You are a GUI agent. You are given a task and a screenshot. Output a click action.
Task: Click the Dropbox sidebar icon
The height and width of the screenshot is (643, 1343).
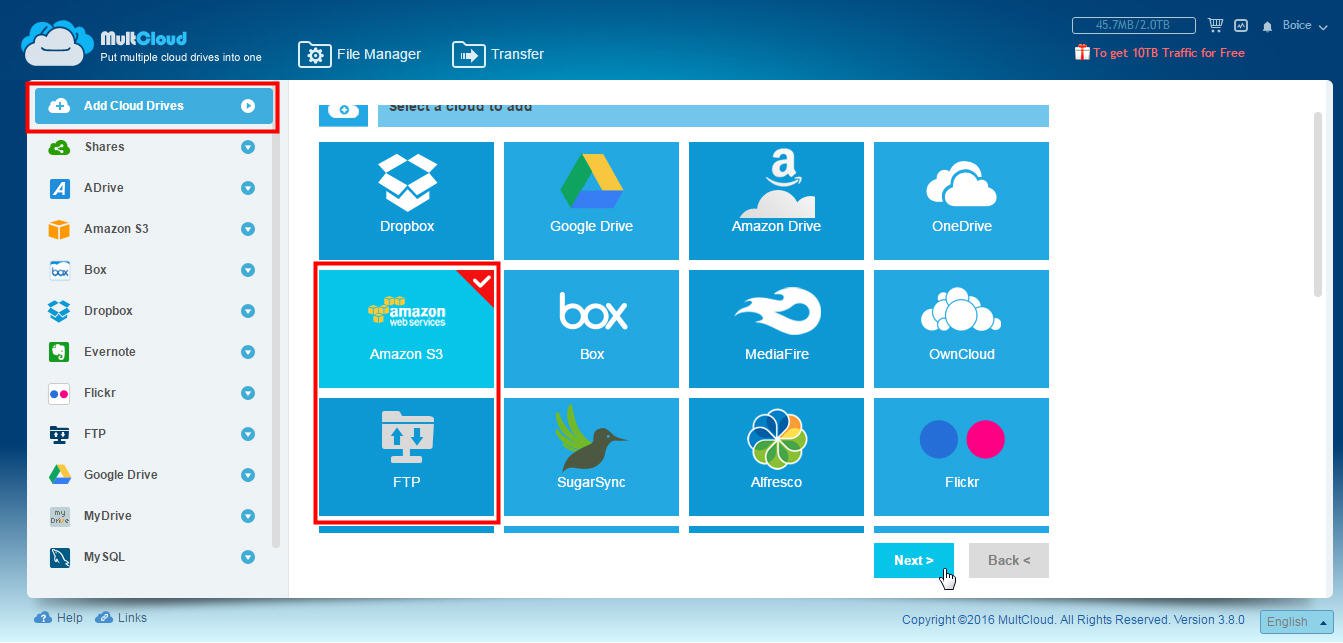[x=59, y=311]
